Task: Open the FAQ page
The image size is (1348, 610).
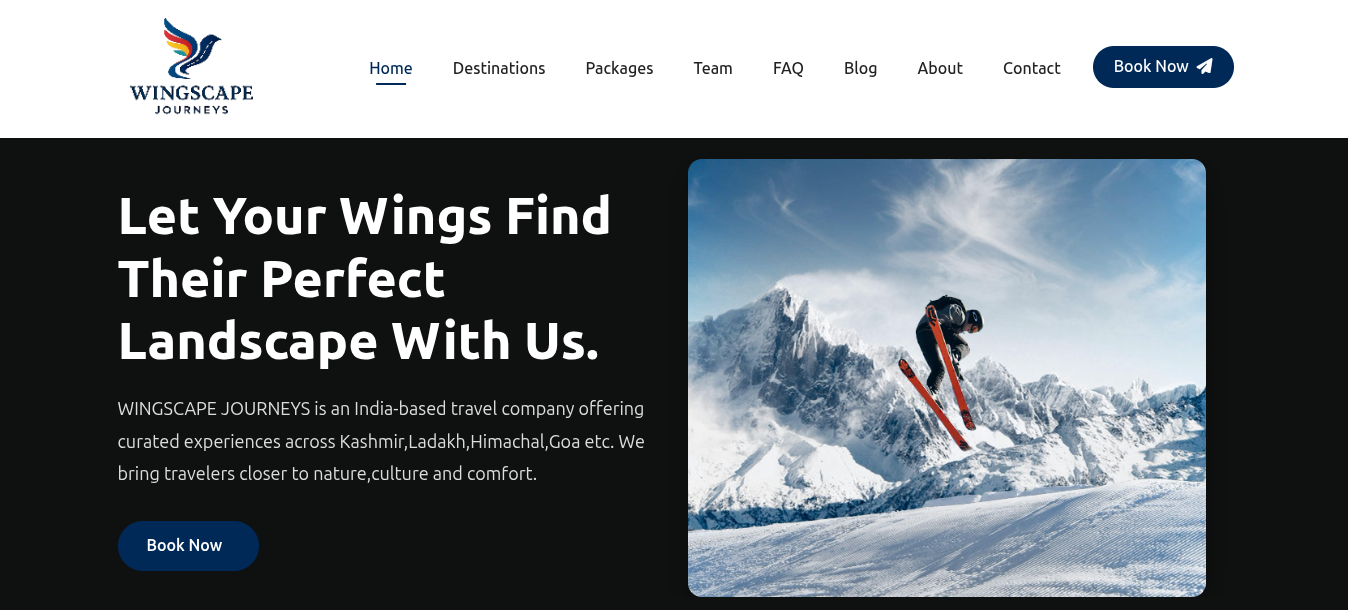Action: [x=788, y=68]
